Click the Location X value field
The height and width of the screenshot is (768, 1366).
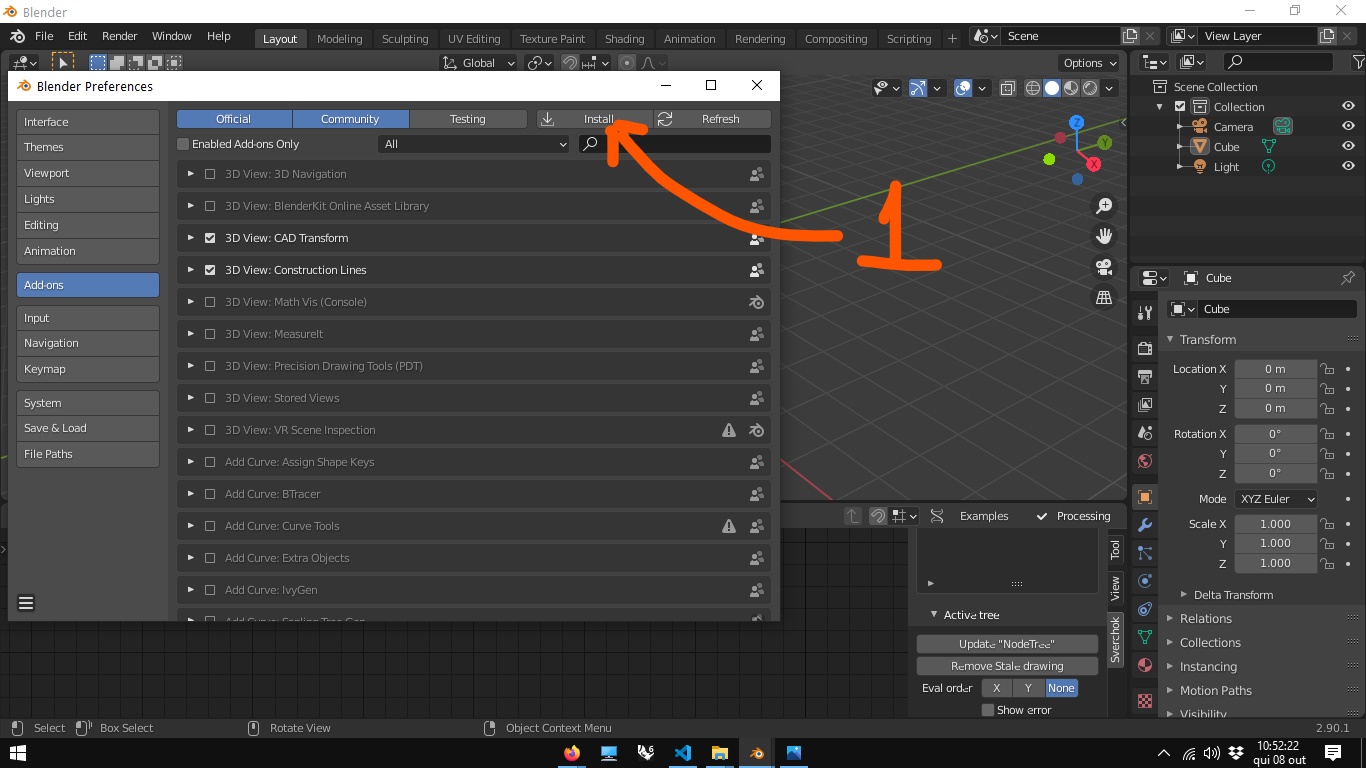pyautogui.click(x=1275, y=369)
